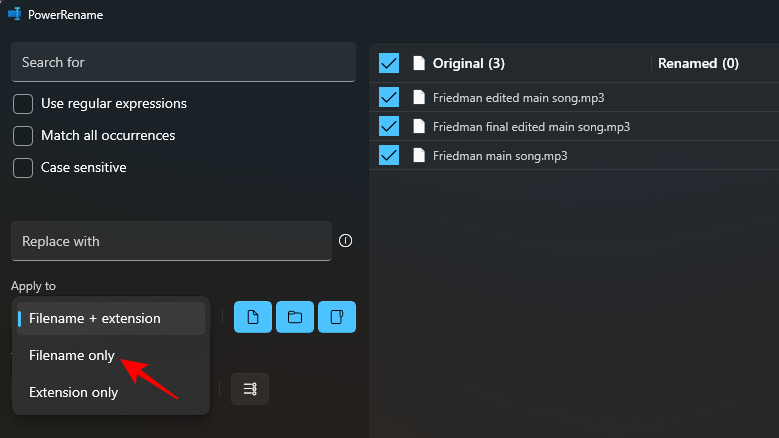Click the file icon next to Original header
The height and width of the screenshot is (438, 779).
(x=419, y=63)
